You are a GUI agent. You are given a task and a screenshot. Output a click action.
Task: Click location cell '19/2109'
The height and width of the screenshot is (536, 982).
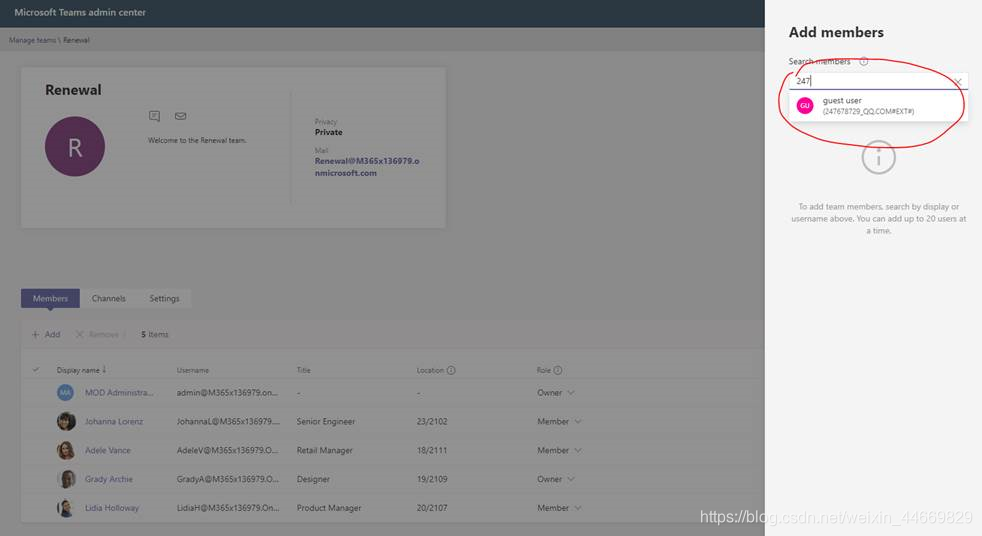pyautogui.click(x=432, y=479)
